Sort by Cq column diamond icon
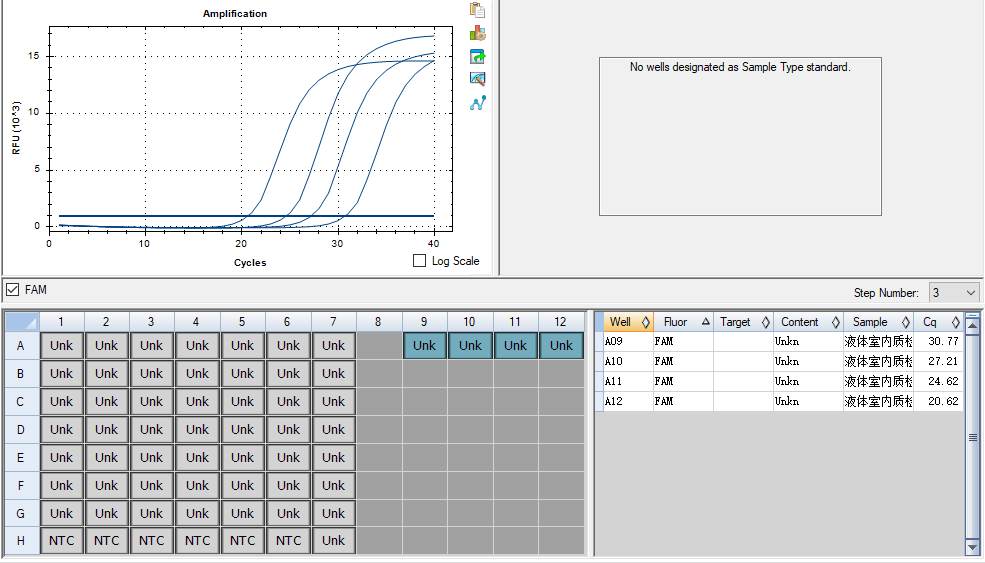Image resolution: width=985 pixels, height=563 pixels. 955,322
